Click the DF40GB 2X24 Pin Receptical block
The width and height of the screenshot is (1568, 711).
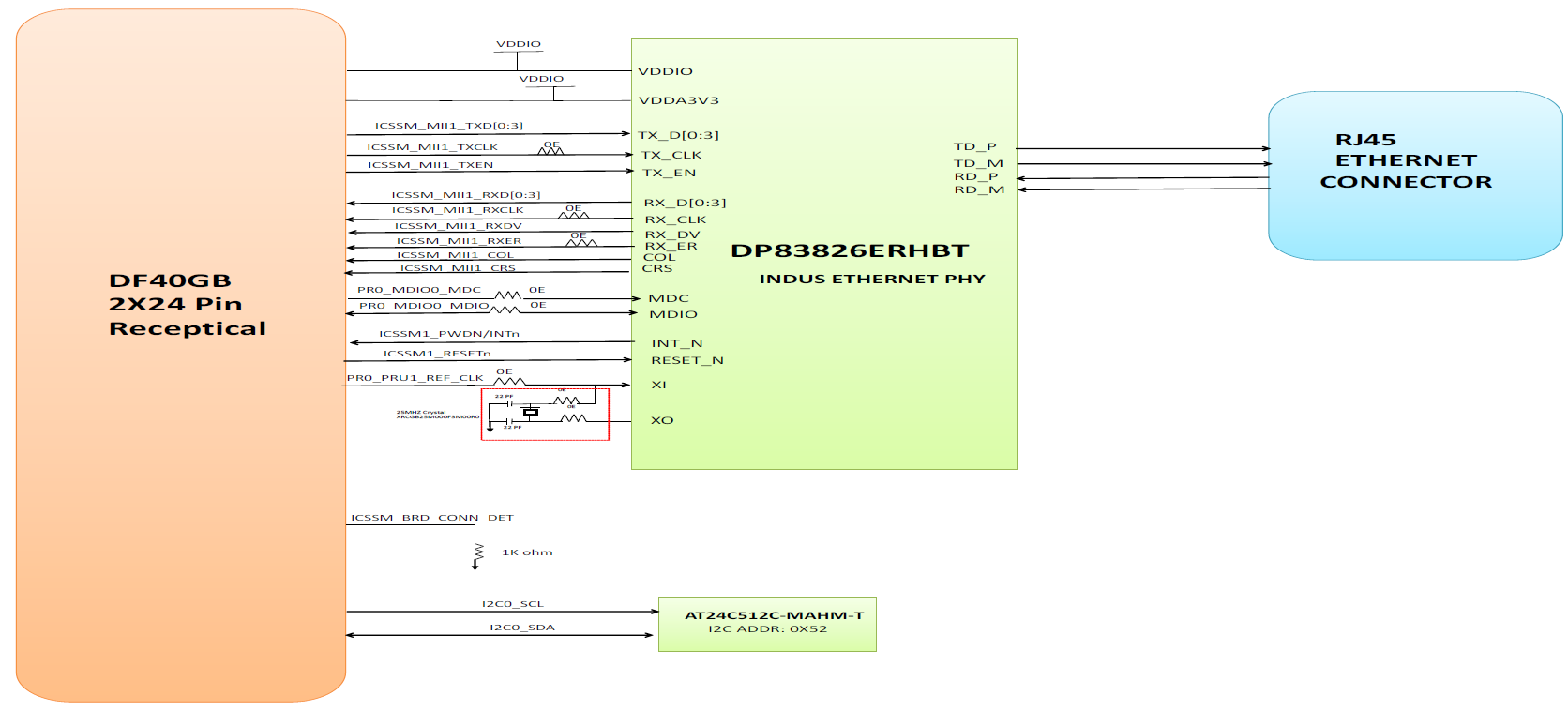(181, 355)
